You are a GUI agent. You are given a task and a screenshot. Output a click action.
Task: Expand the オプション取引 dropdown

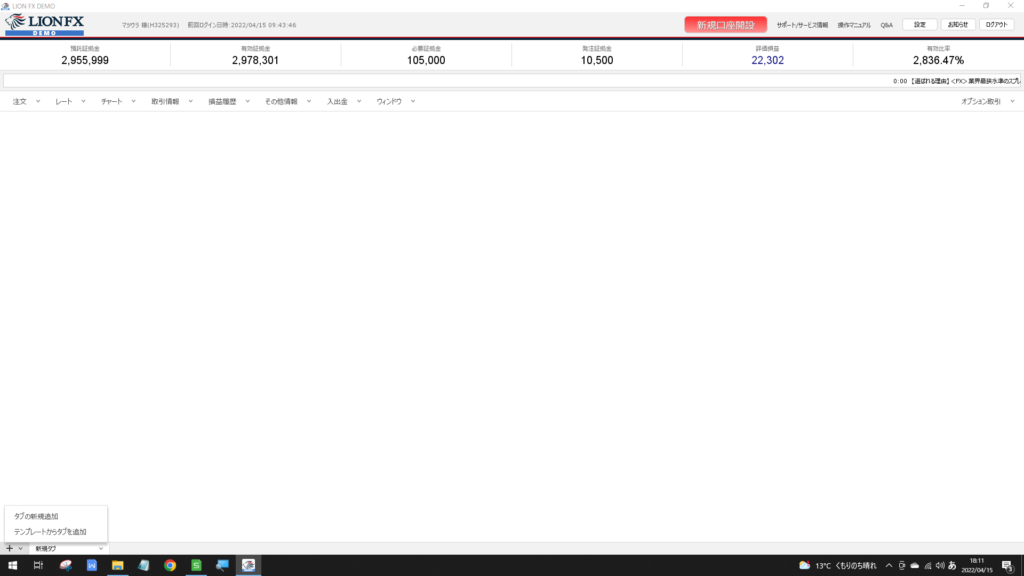(x=1012, y=102)
